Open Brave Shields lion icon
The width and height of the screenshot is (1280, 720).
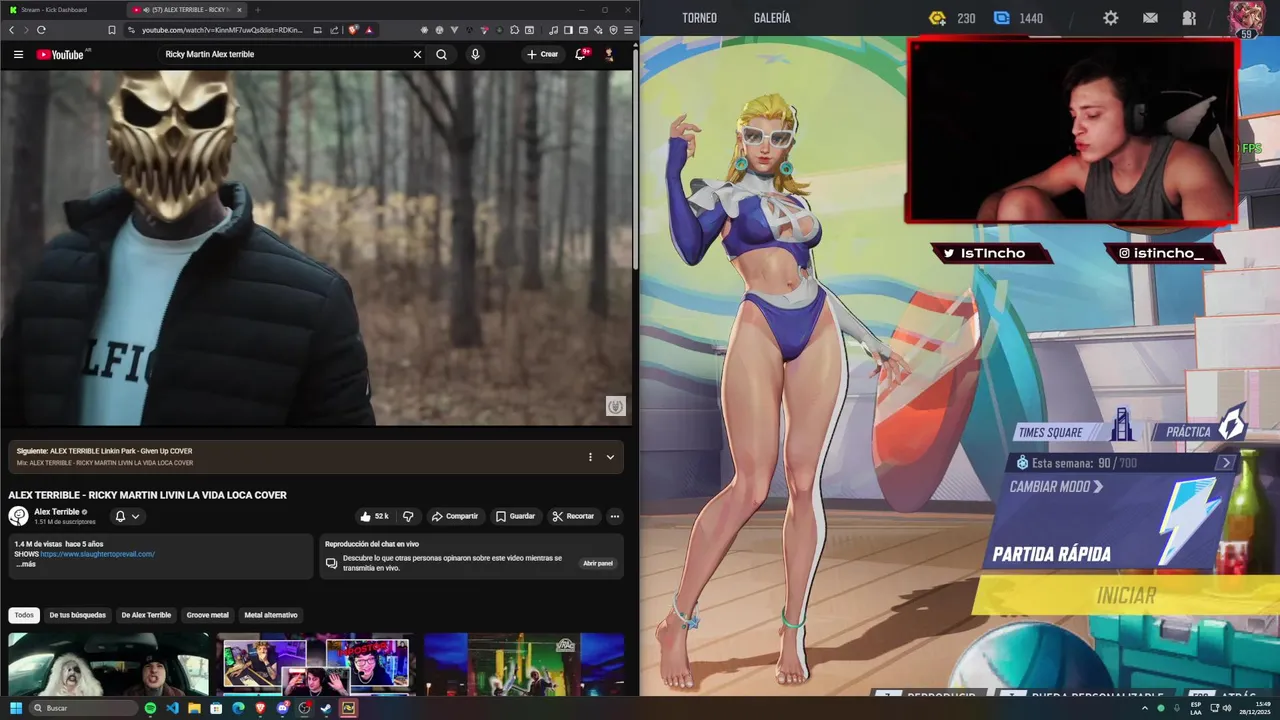click(x=353, y=30)
